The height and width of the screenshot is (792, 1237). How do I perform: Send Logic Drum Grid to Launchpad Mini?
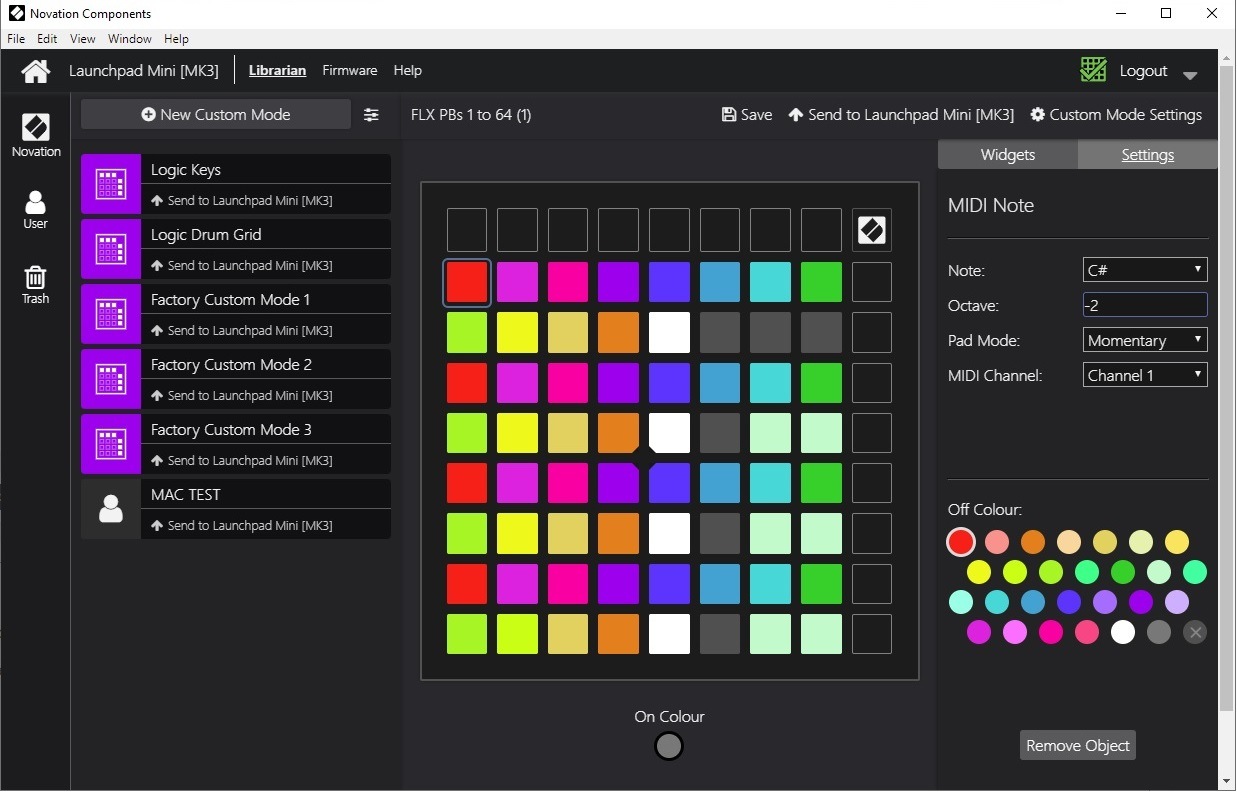coord(241,265)
